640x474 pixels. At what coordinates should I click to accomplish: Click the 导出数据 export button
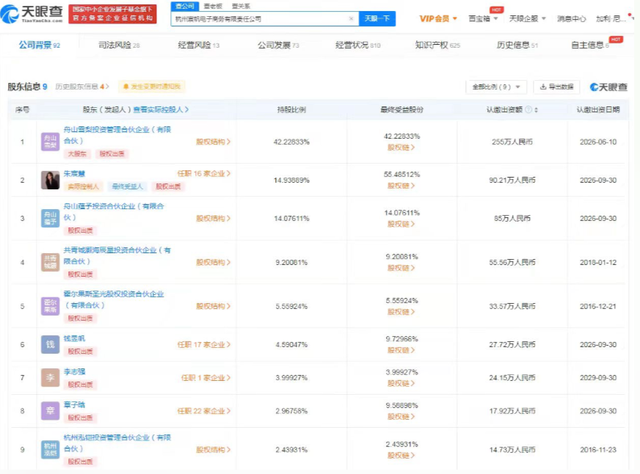(557, 87)
